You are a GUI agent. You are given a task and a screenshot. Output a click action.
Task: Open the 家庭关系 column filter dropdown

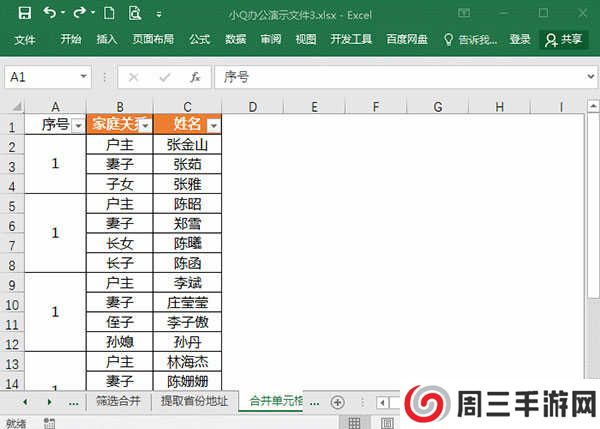(144, 126)
